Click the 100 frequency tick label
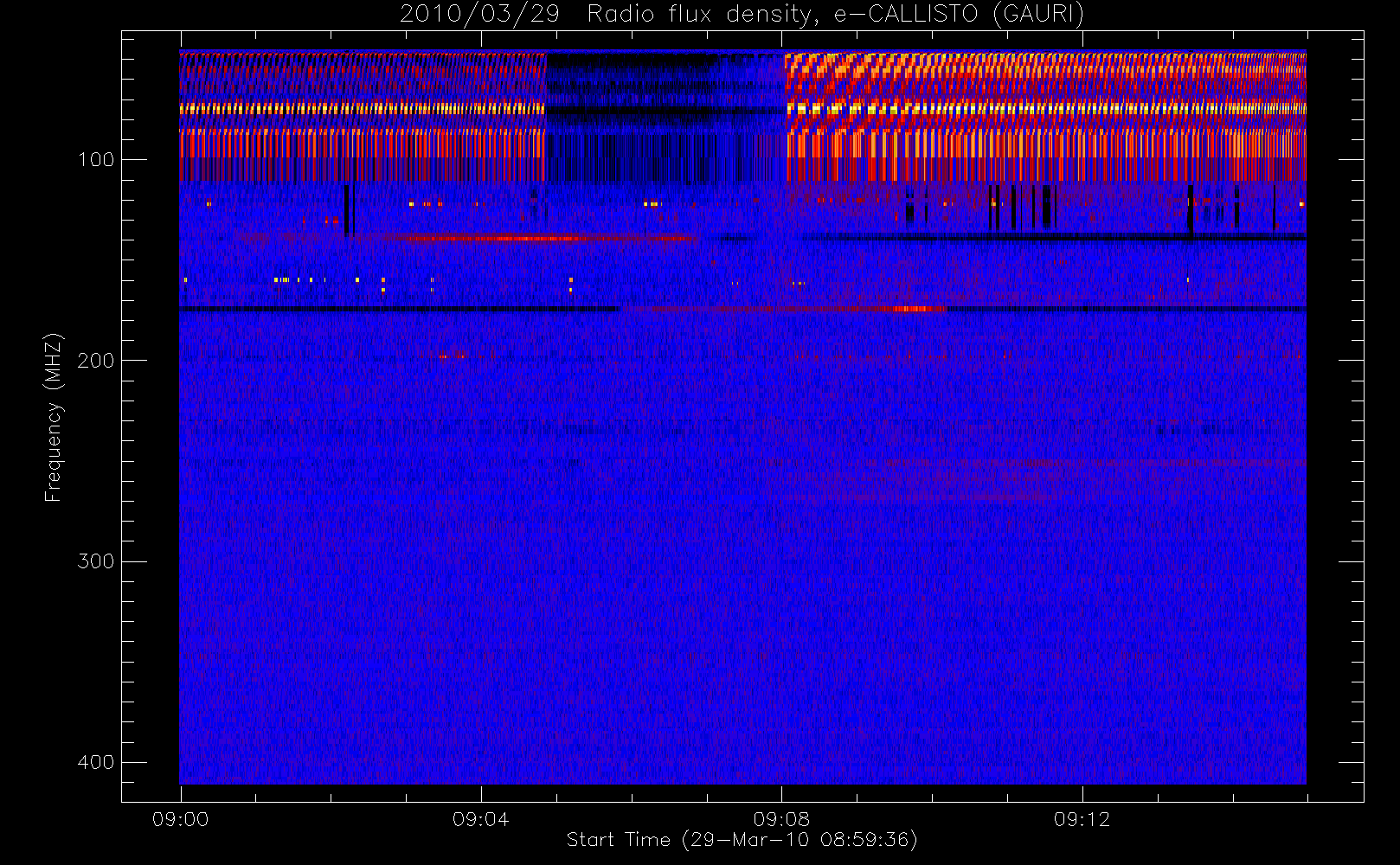 coord(95,160)
